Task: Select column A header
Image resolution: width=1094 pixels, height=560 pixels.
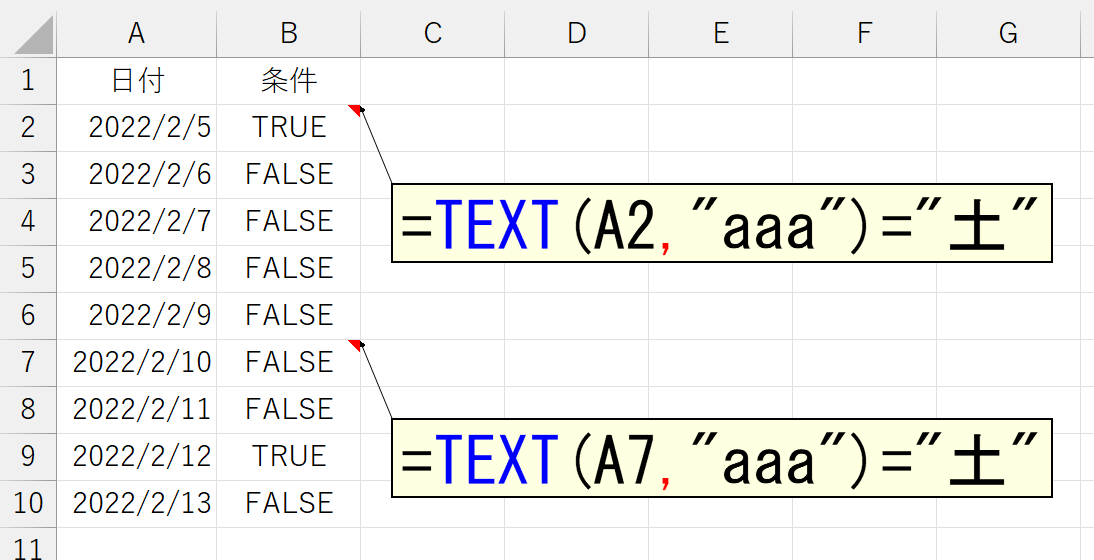Action: (137, 33)
